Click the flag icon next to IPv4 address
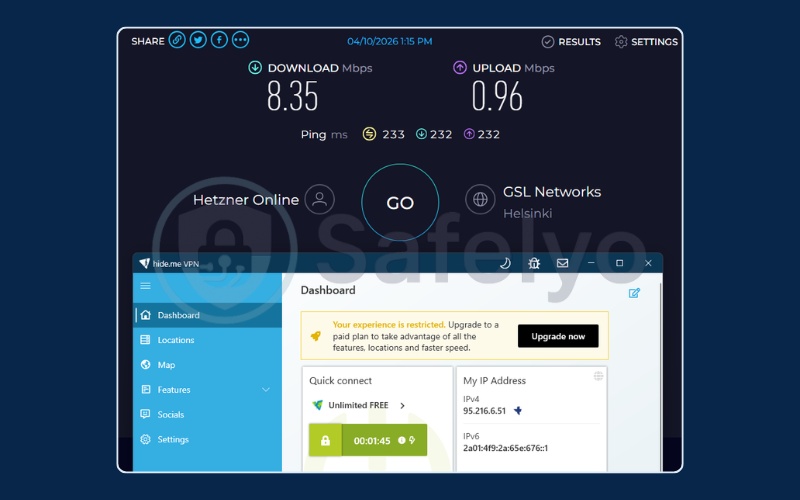The image size is (800, 500). pos(518,411)
